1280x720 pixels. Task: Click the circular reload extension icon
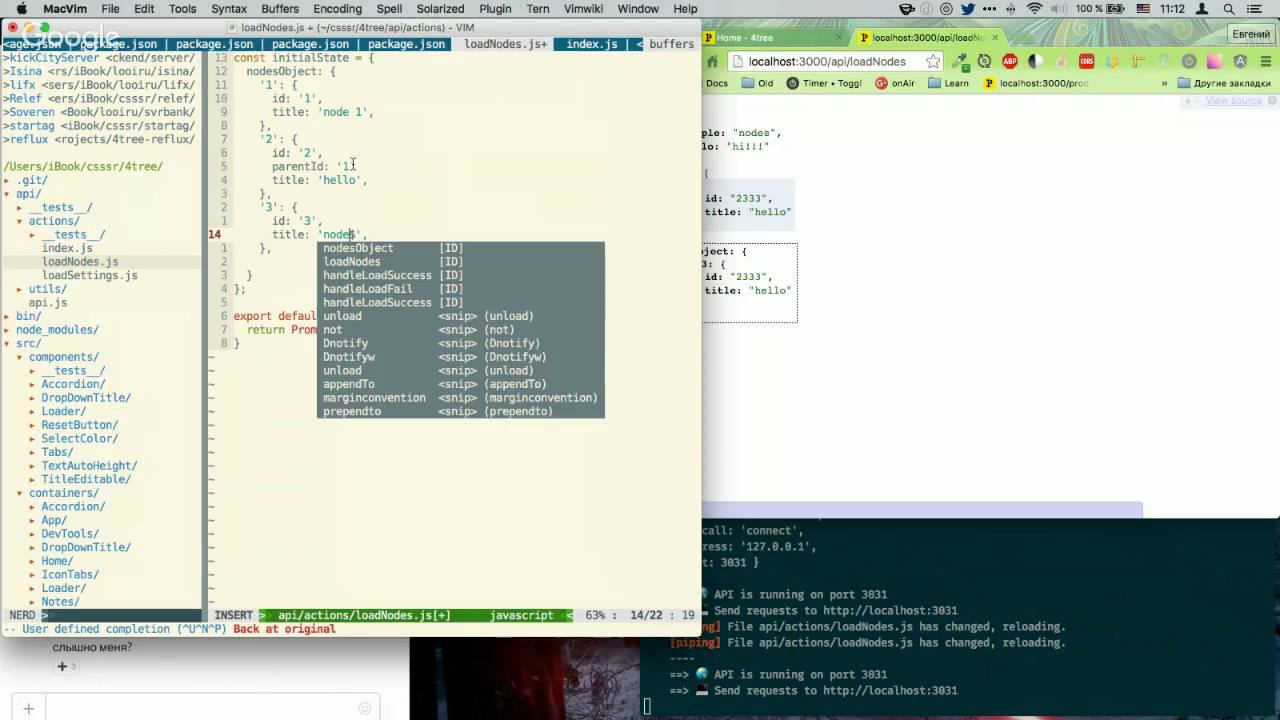point(985,61)
